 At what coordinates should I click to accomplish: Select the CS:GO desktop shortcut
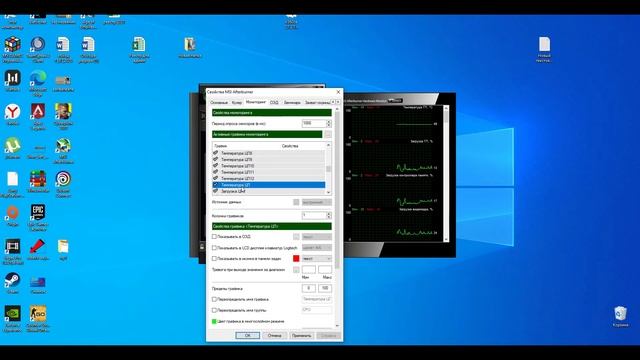[38, 314]
